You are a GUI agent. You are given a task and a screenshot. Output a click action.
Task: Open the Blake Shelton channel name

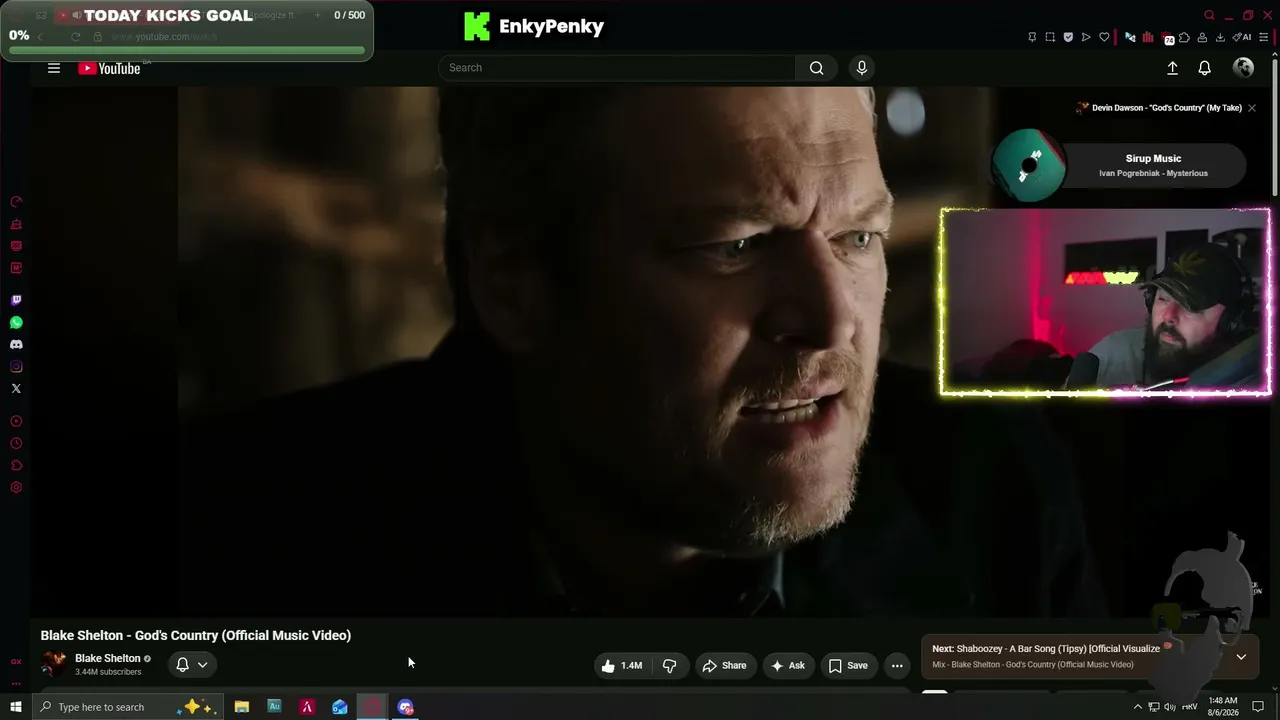(x=108, y=658)
